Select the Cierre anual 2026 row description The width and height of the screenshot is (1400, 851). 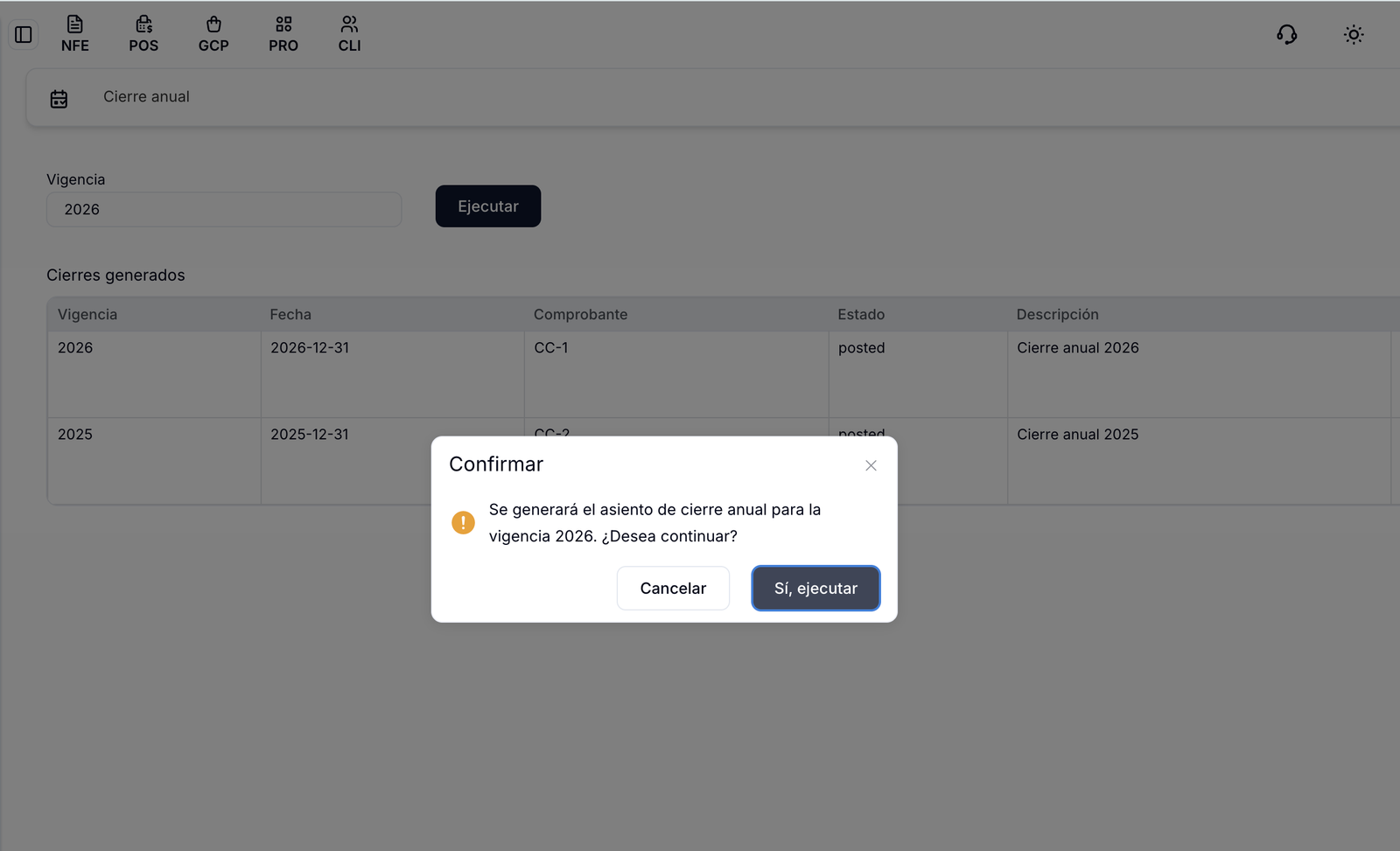1078,348
